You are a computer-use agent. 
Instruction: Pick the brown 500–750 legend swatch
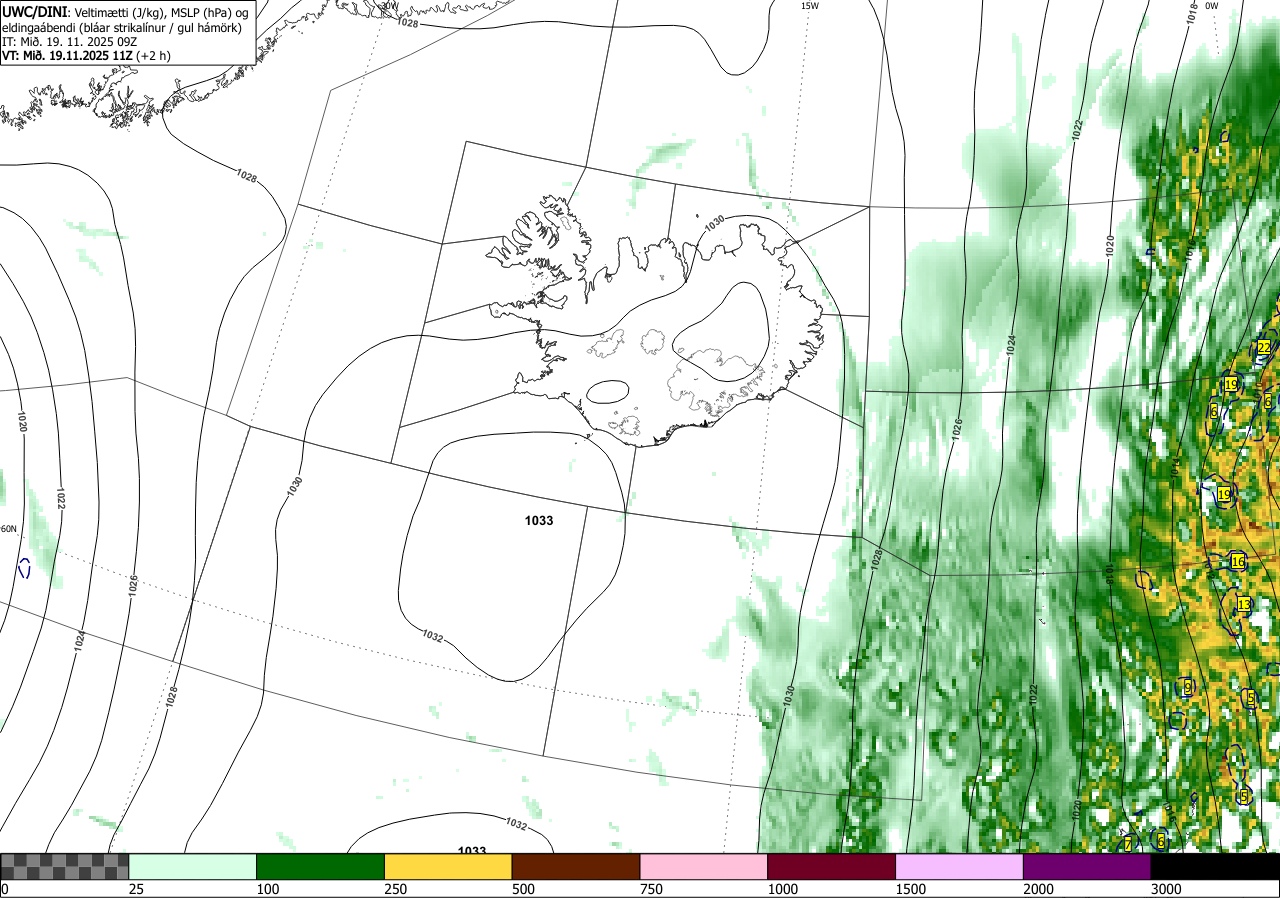[x=576, y=866]
